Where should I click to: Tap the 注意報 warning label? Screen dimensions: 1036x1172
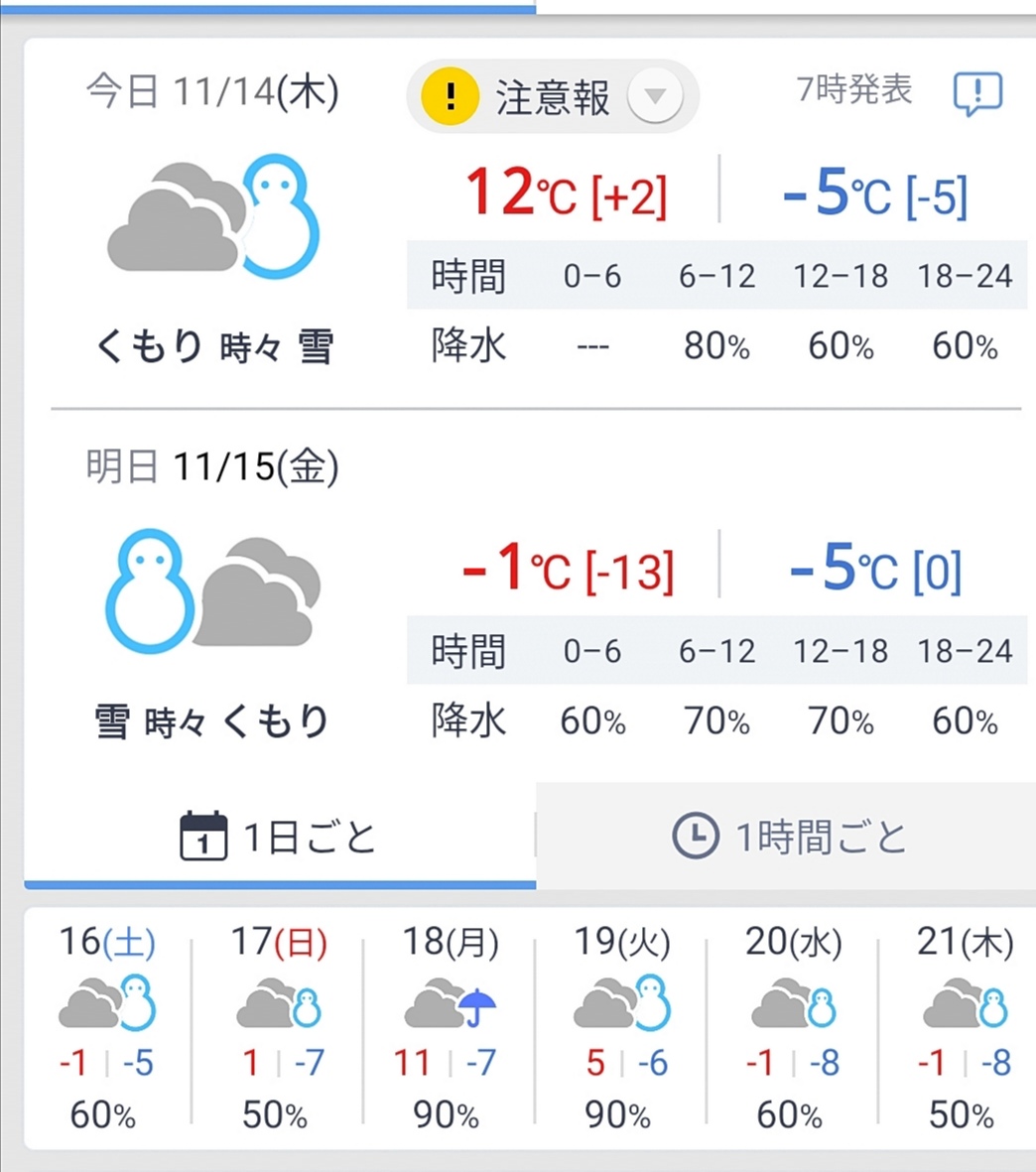[553, 98]
